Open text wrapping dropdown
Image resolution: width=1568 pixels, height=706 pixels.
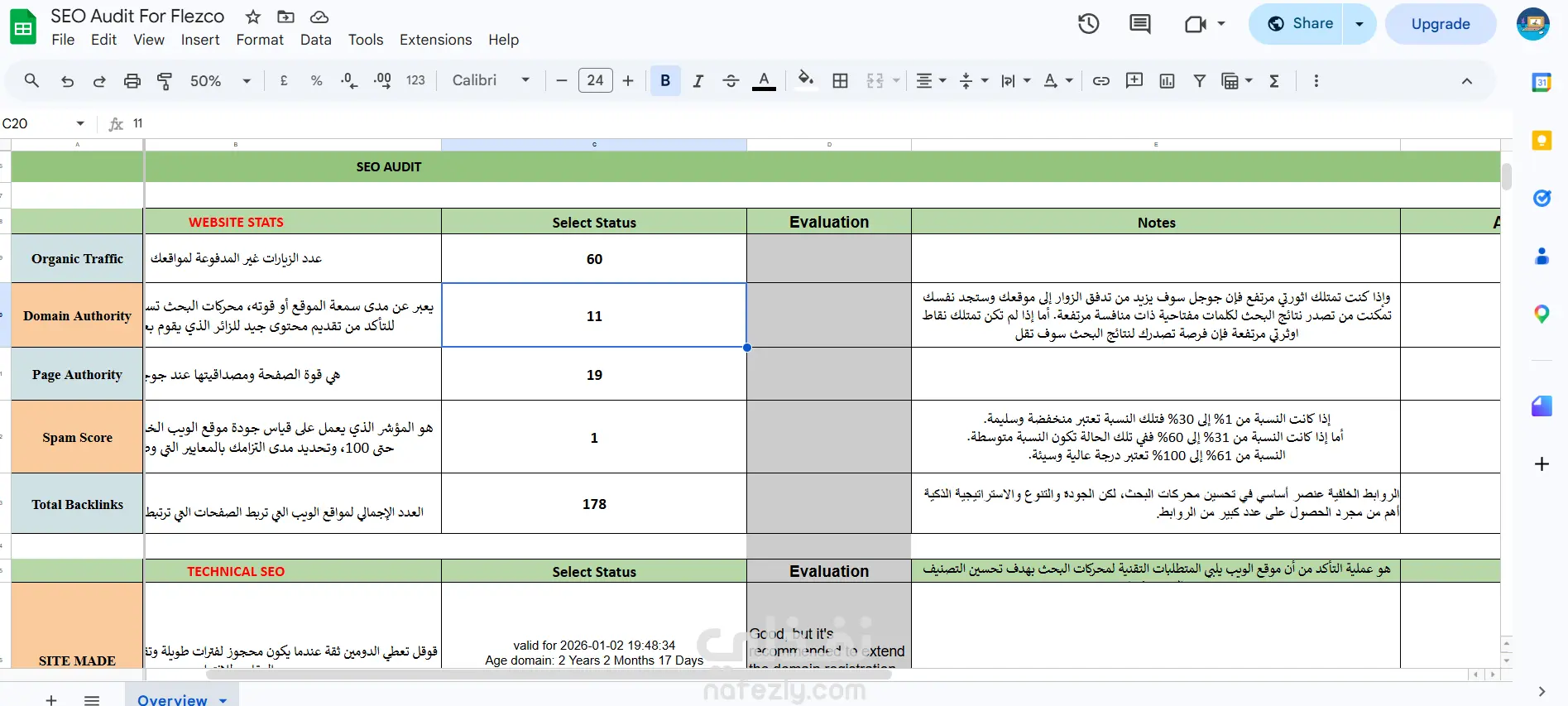(x=1015, y=80)
